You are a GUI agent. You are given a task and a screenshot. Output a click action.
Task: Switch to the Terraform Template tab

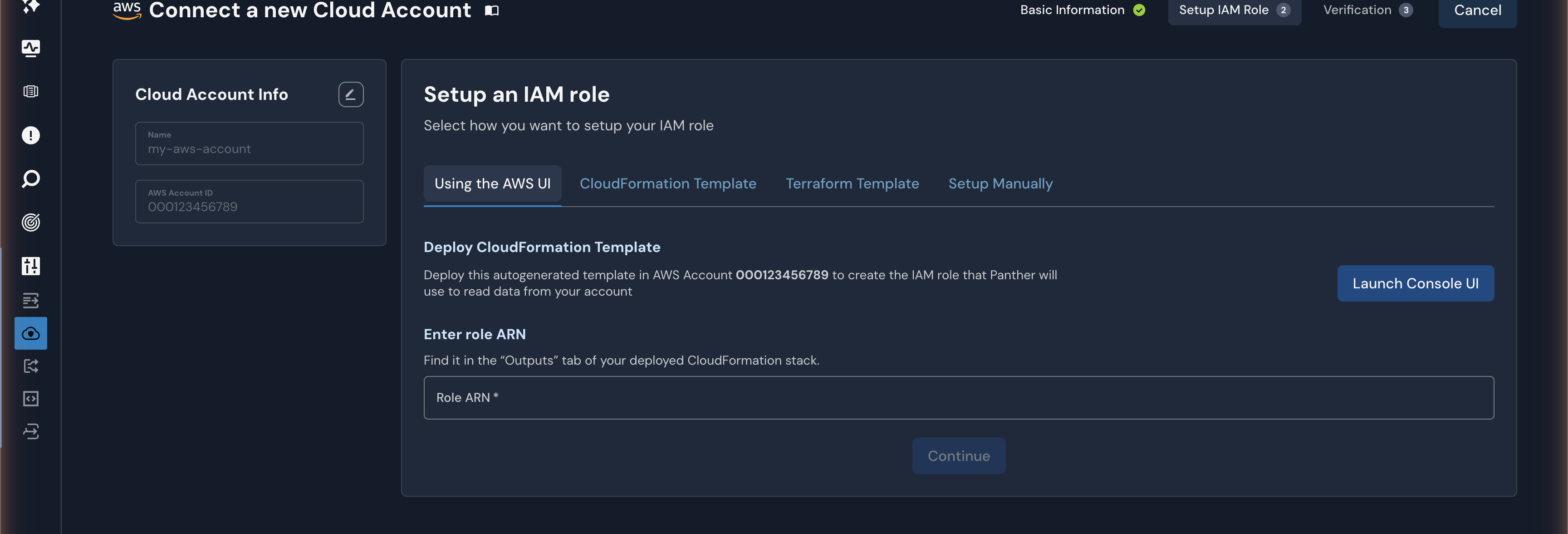pyautogui.click(x=852, y=184)
